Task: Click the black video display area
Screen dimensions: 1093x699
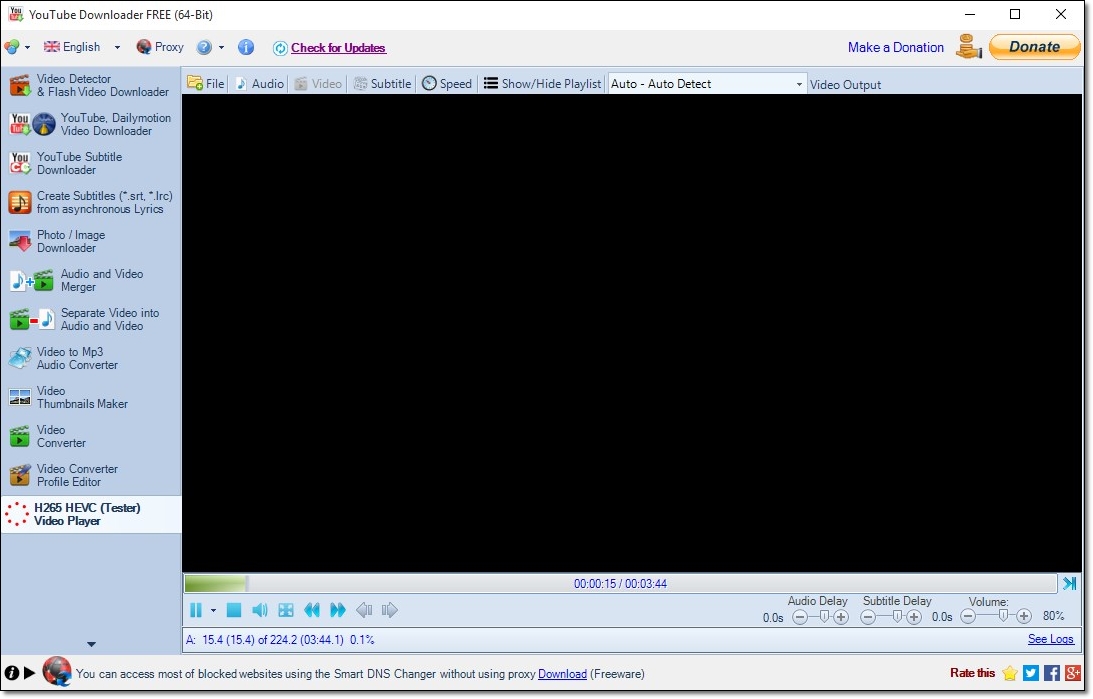Action: (x=632, y=333)
